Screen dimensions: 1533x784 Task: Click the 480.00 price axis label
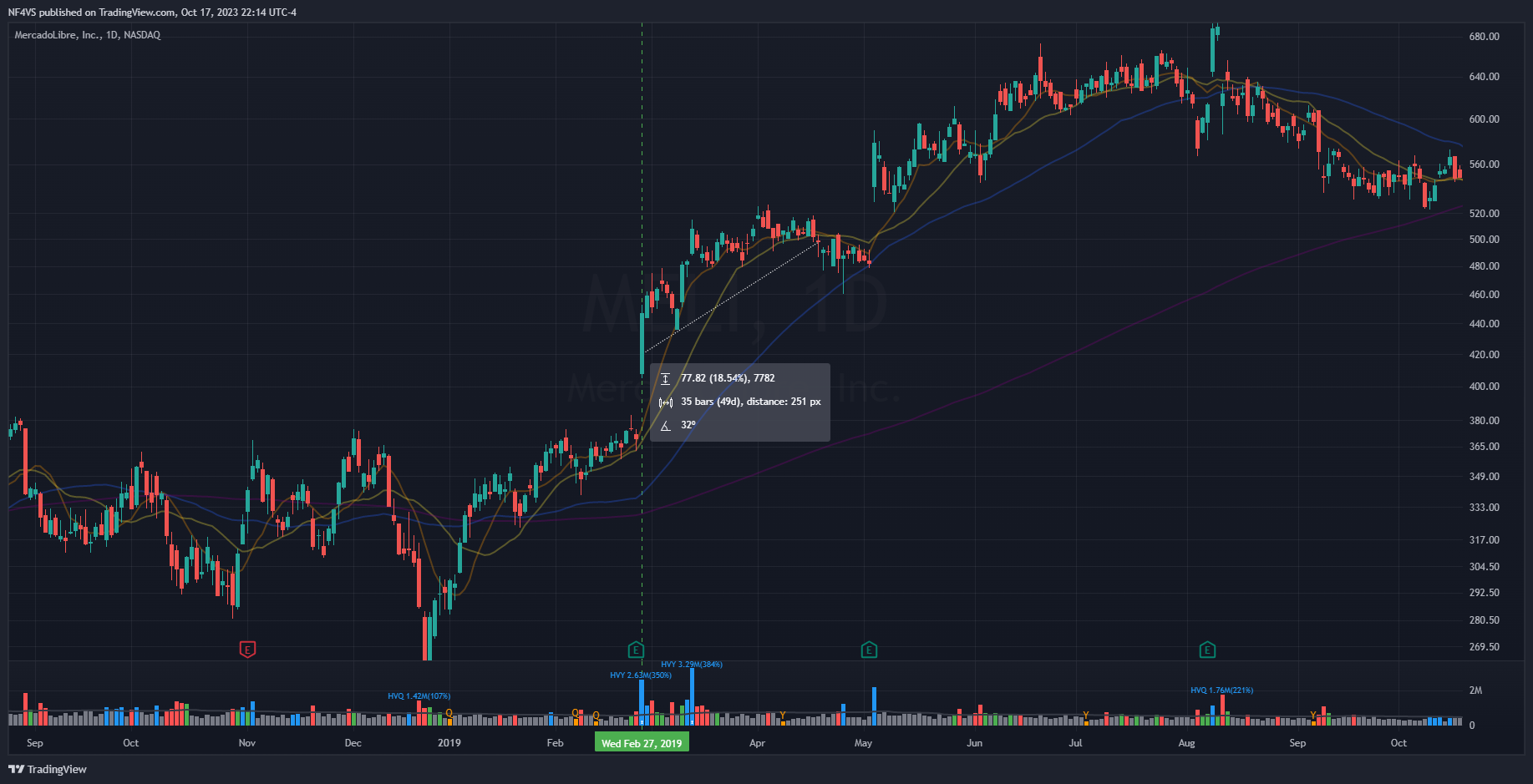click(x=1484, y=266)
